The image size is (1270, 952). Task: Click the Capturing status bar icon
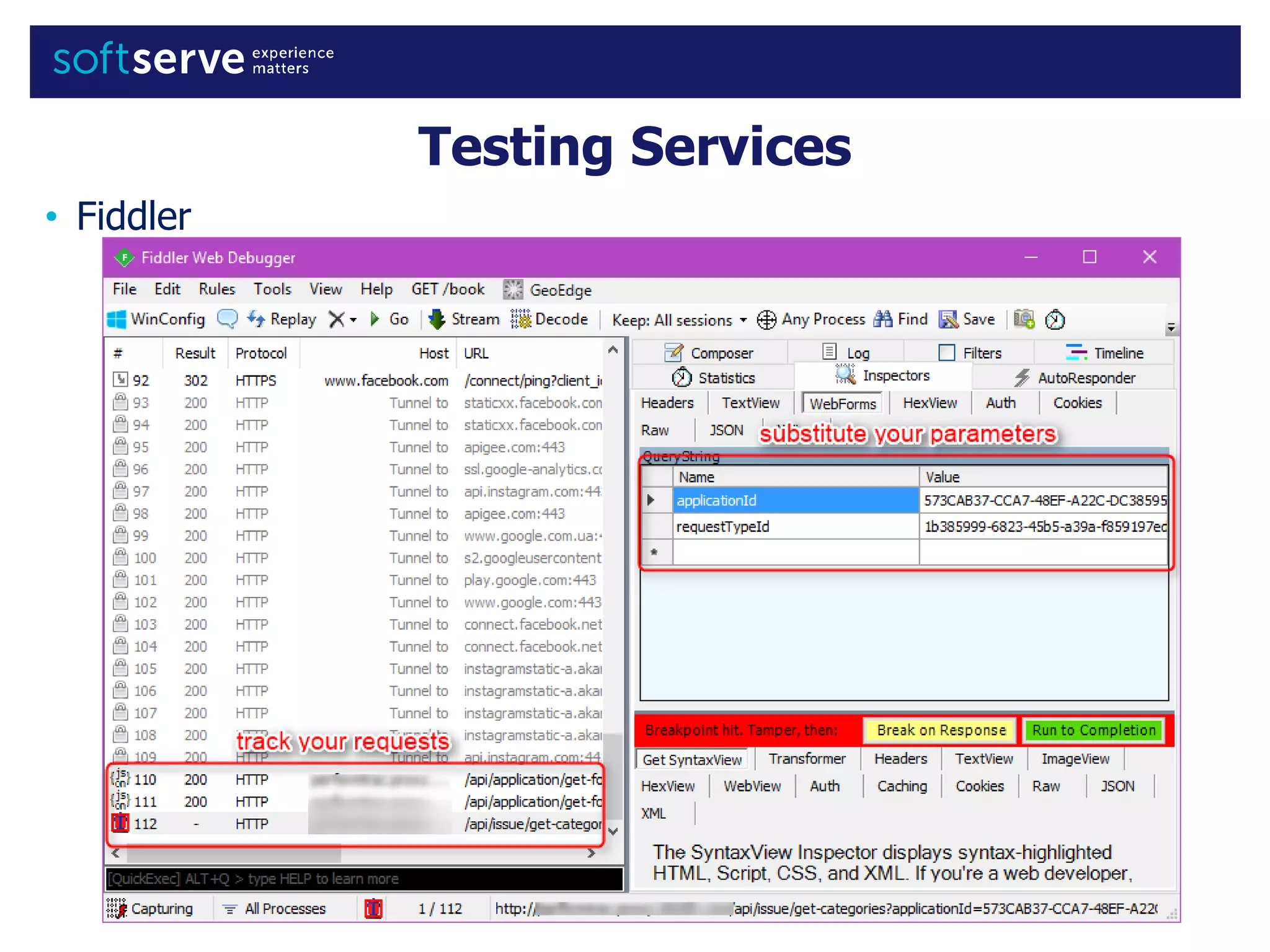coord(117,908)
